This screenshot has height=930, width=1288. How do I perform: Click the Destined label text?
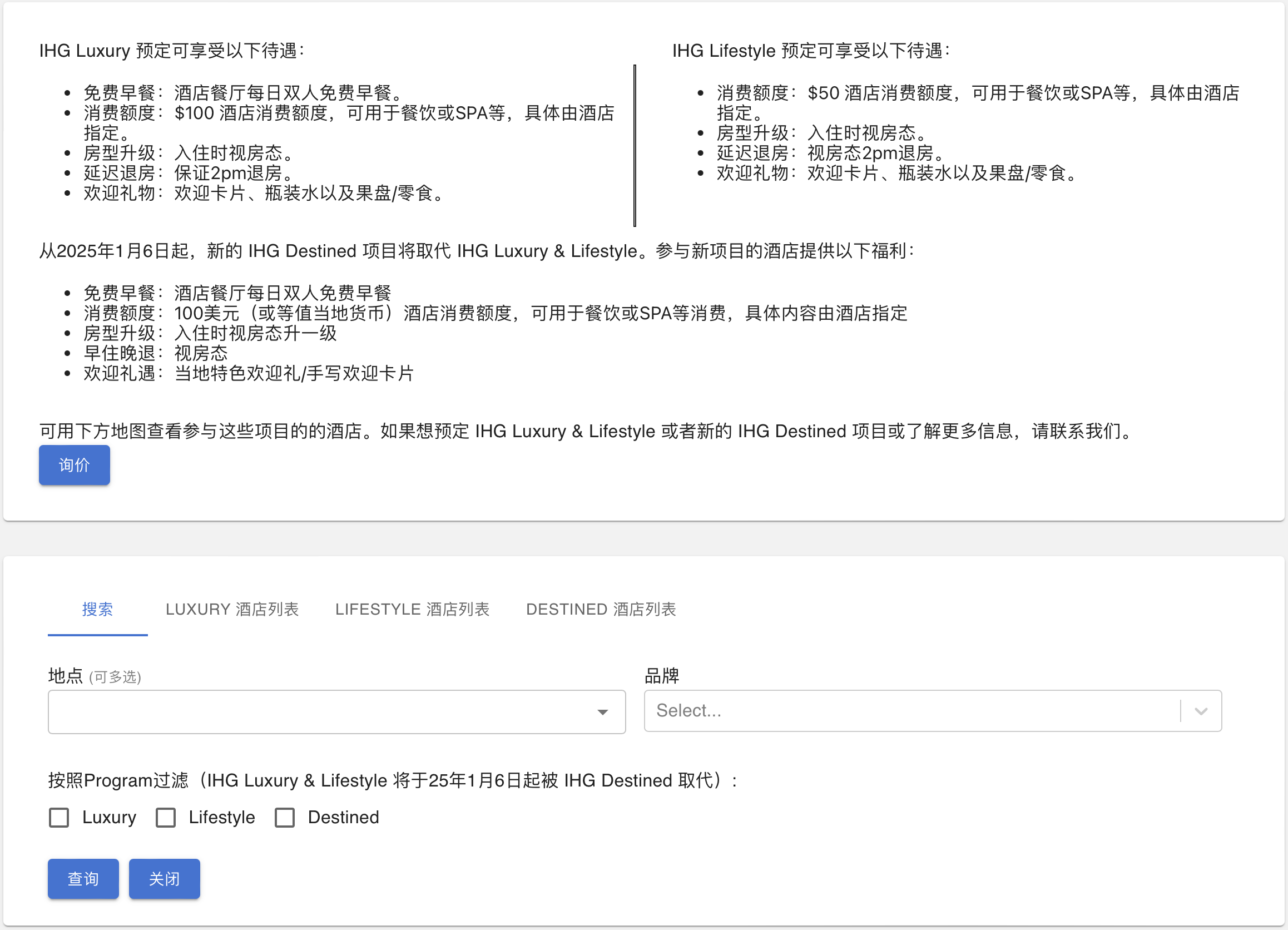coord(343,817)
